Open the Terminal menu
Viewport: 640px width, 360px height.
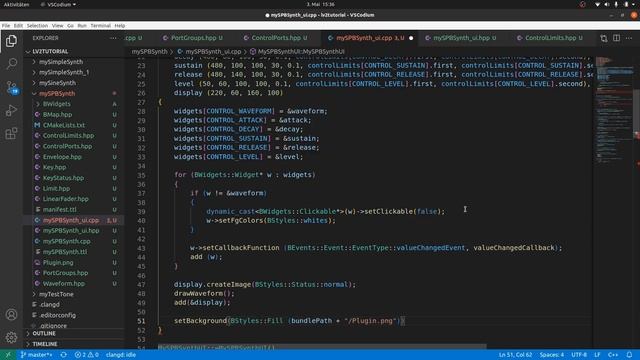[100, 25]
